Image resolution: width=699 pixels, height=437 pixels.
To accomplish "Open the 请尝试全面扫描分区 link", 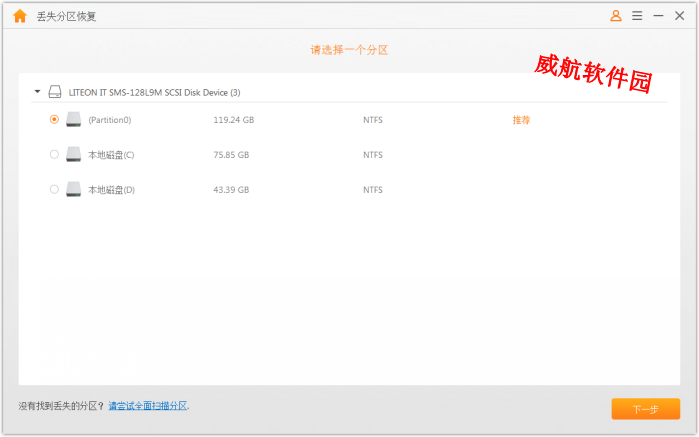I will tap(148, 406).
